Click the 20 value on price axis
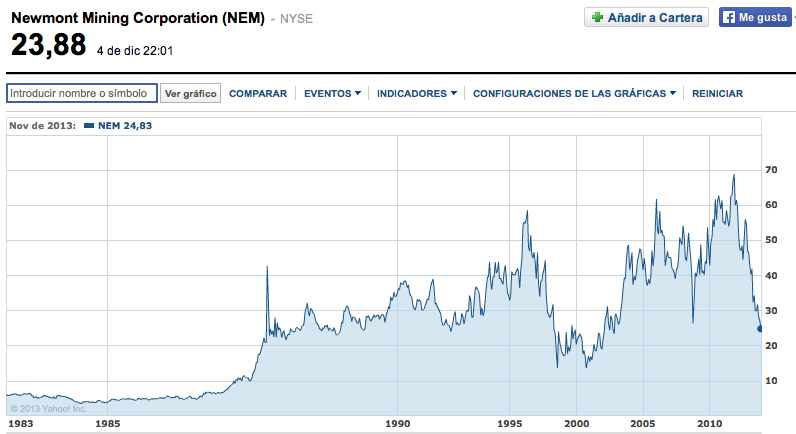Screen dimensions: 796x434 (771, 346)
